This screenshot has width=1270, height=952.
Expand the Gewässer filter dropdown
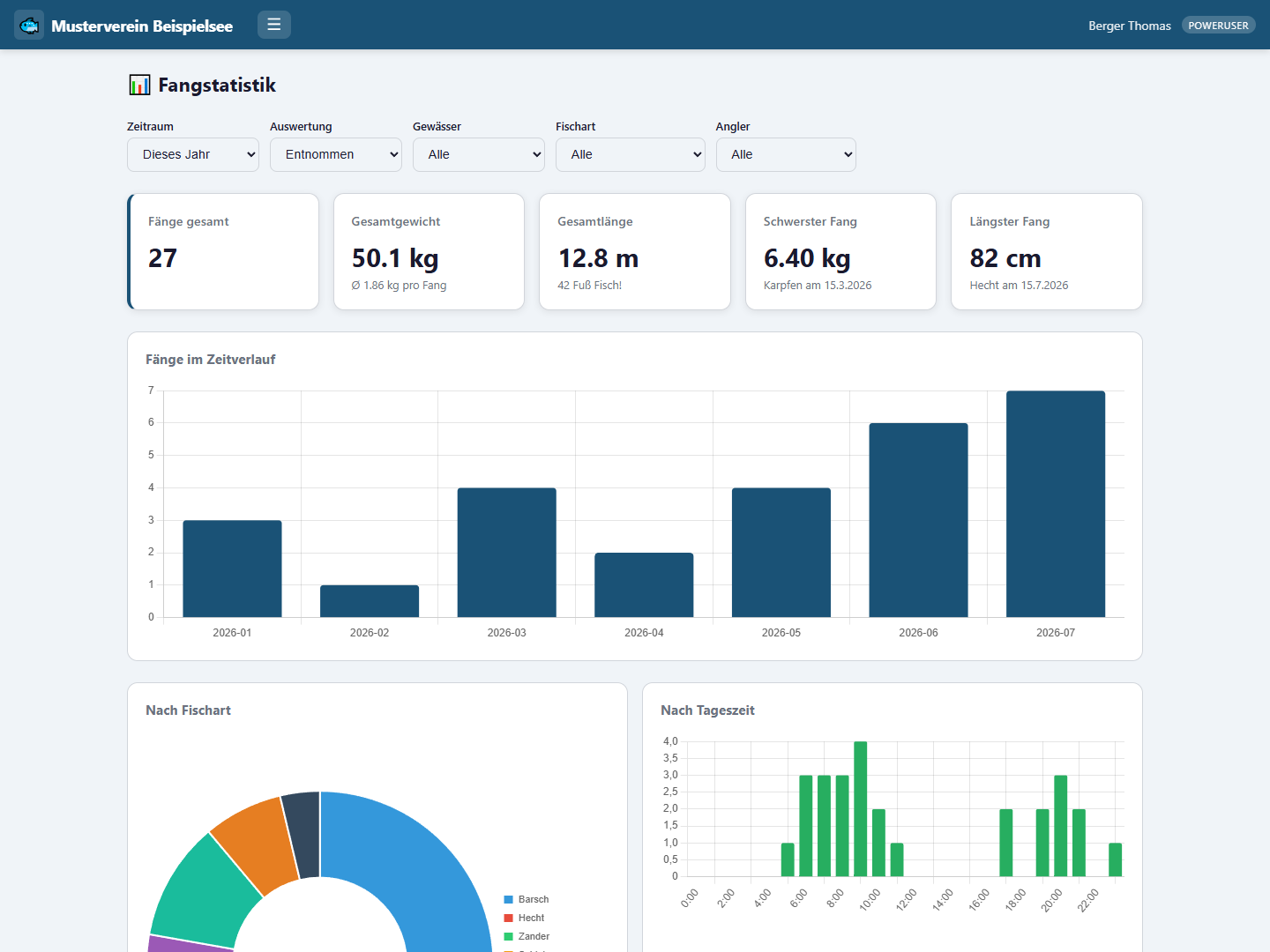tap(479, 154)
